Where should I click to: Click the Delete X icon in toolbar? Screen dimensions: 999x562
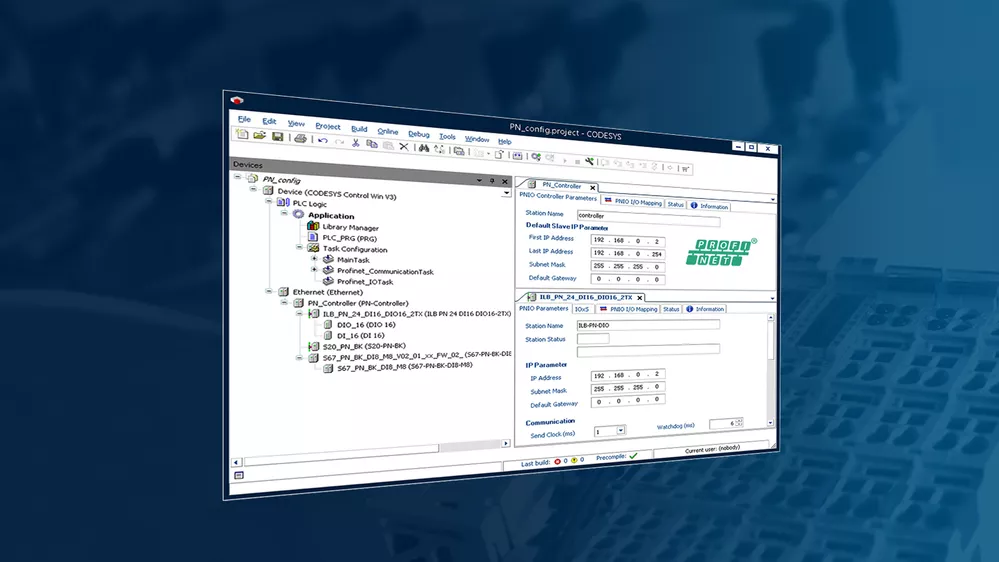pyautogui.click(x=404, y=147)
